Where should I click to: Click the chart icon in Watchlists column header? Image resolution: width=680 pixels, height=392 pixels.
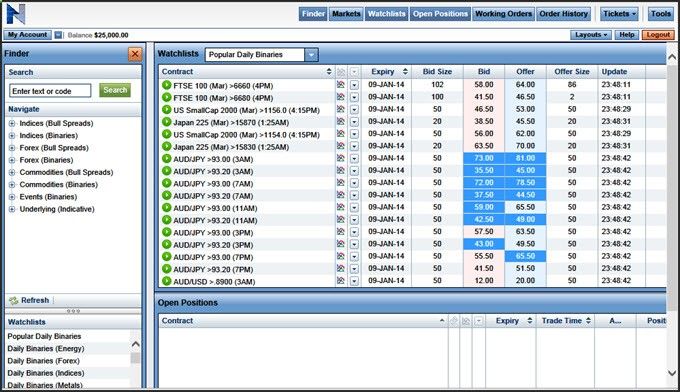coord(341,72)
